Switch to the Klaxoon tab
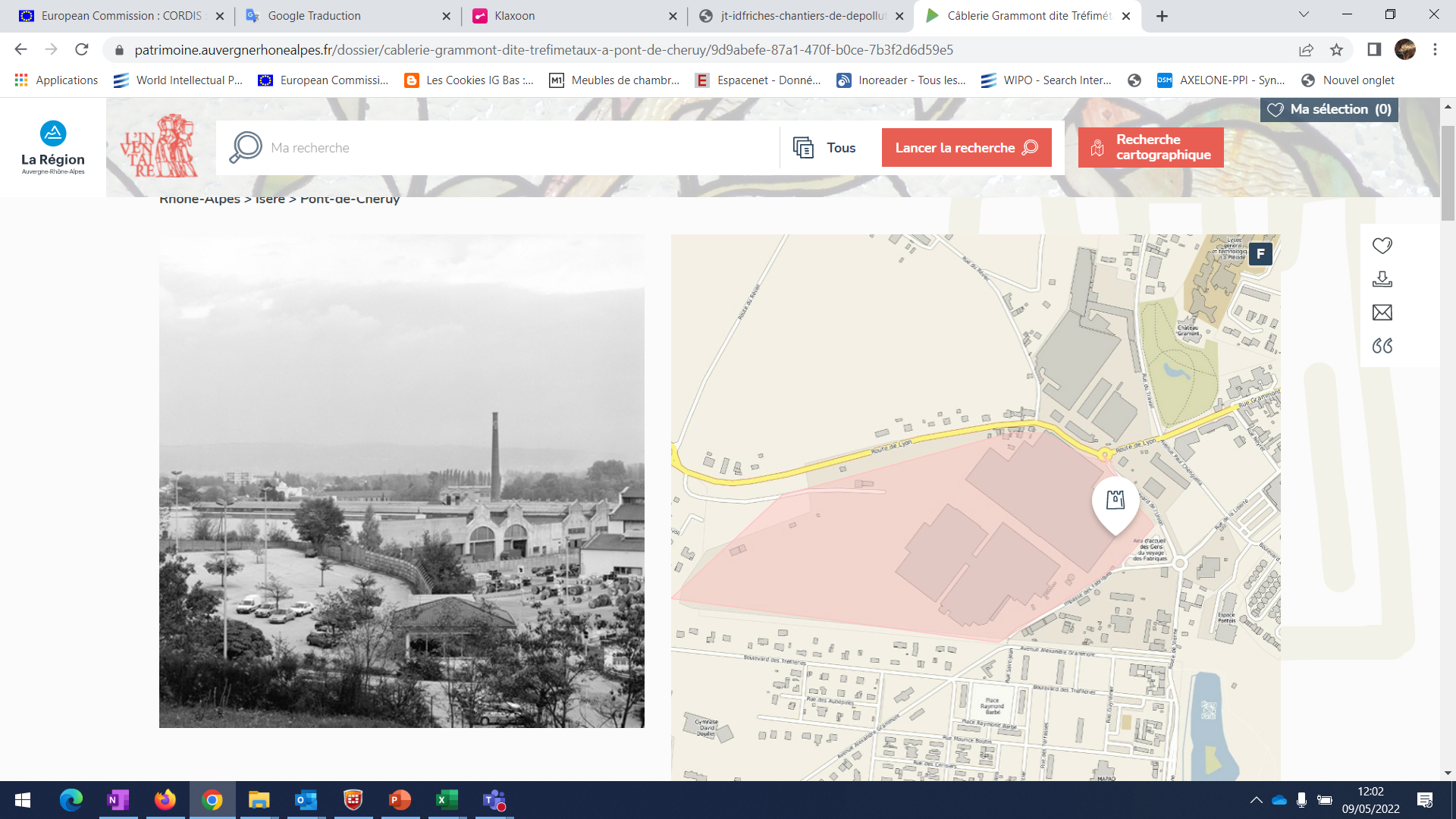The width and height of the screenshot is (1456, 819). pyautogui.click(x=515, y=16)
